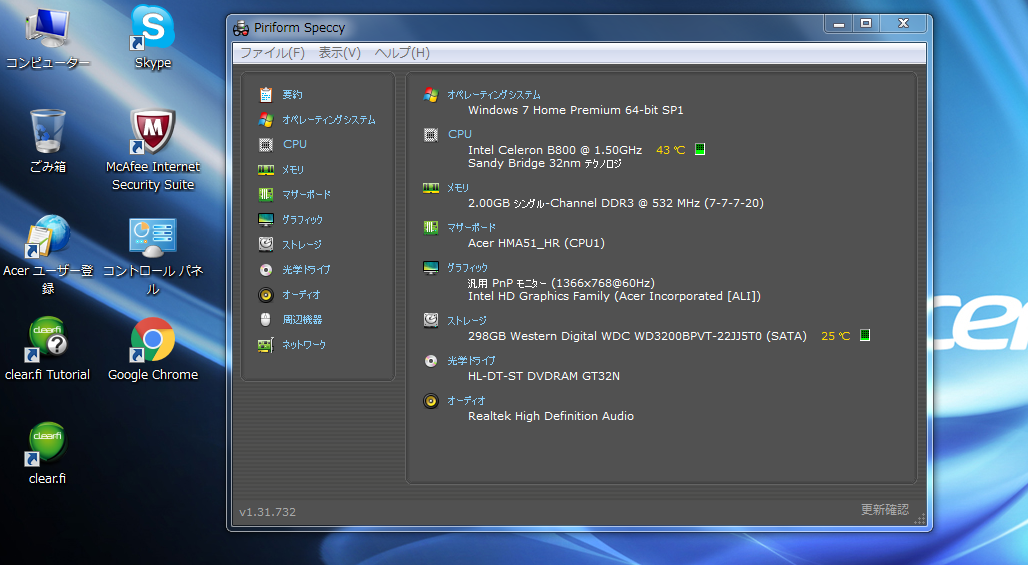Click the audio speaker icon in summary panel
Screen dimensions: 1028x565
[x=431, y=401]
